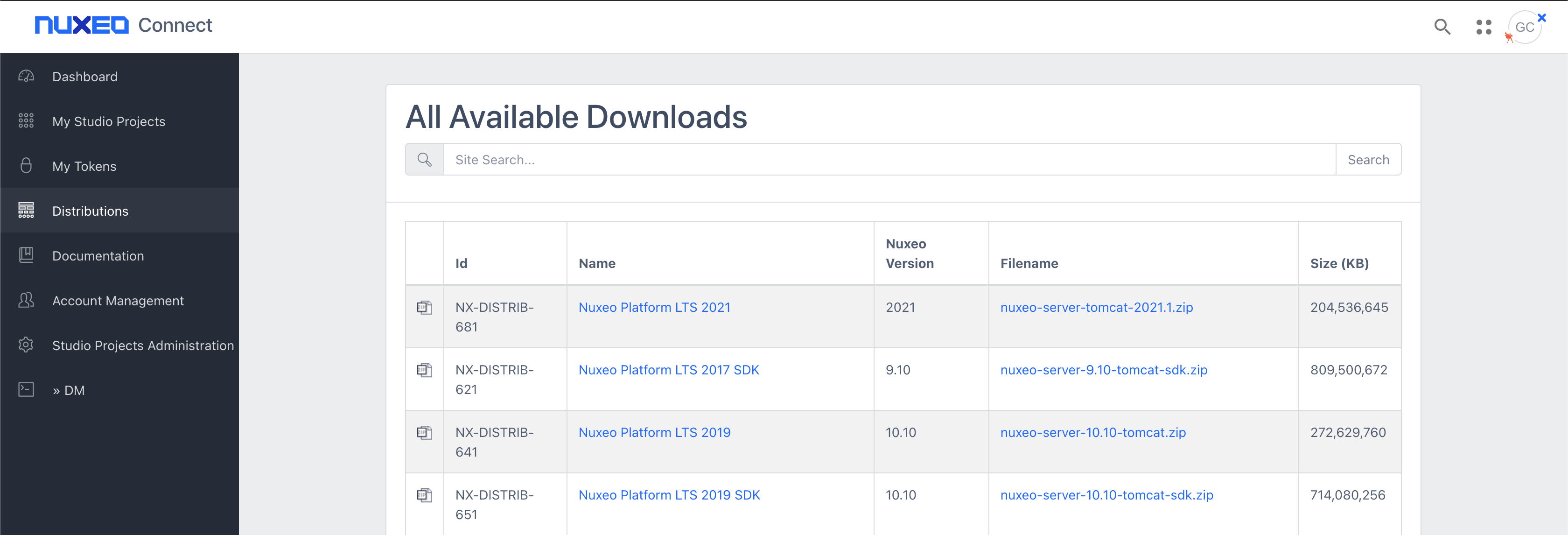
Task: Click the copy icon for NX-DISTRIB-641
Action: click(x=424, y=433)
